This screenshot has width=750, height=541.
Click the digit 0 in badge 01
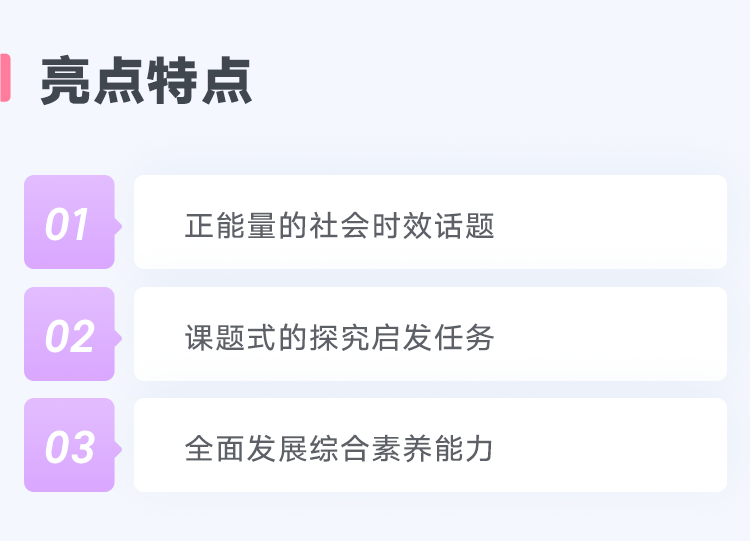[x=56, y=224]
